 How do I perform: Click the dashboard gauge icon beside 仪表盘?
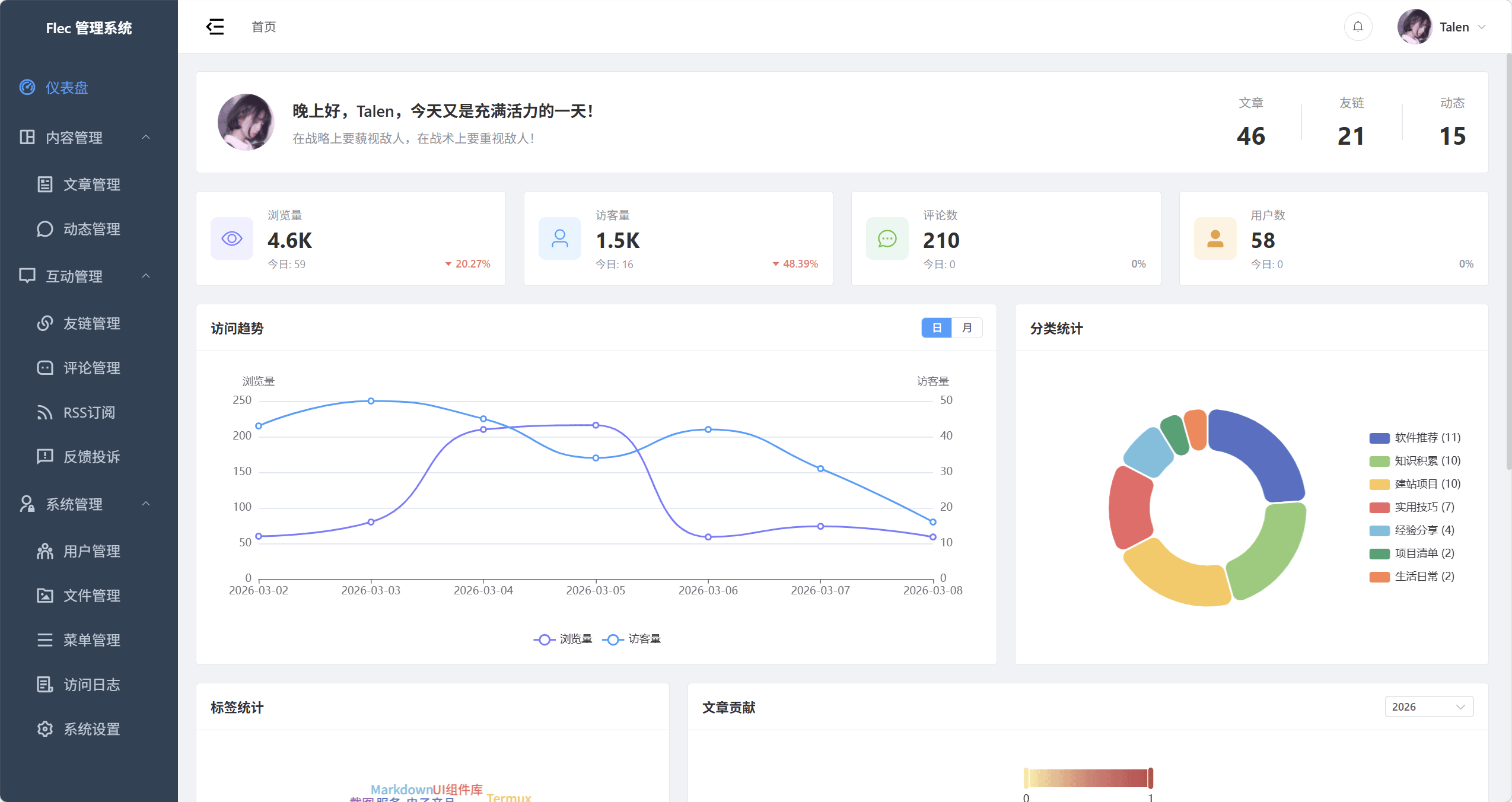[27, 87]
